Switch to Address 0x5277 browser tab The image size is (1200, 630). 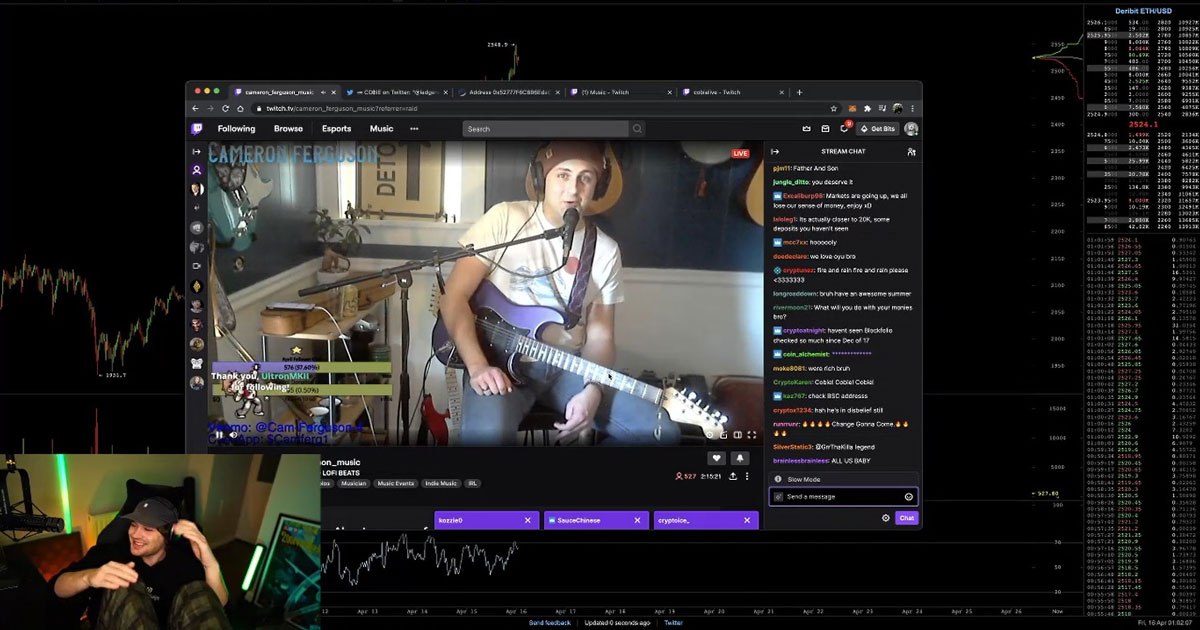508,92
